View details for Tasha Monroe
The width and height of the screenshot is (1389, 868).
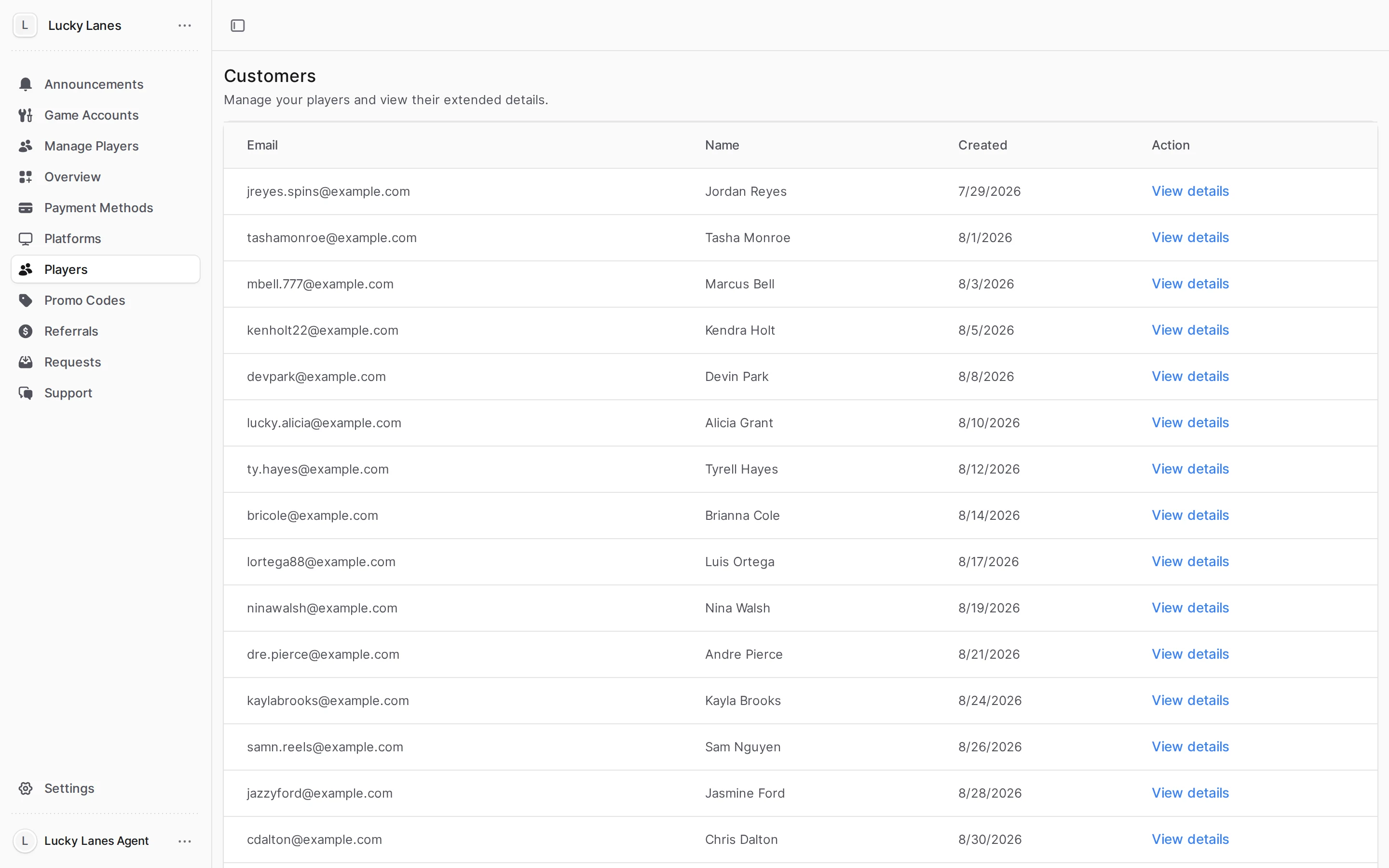click(x=1190, y=238)
